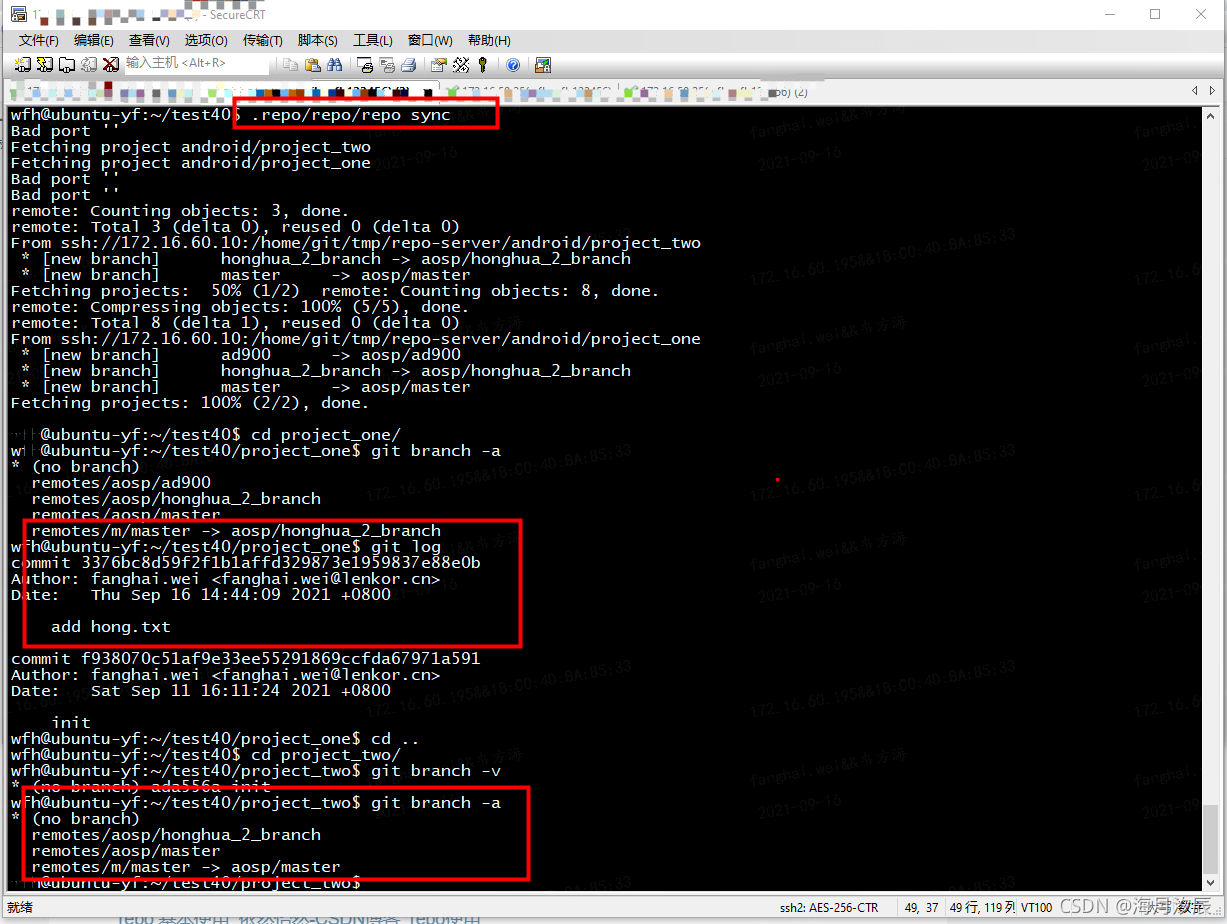The height and width of the screenshot is (924, 1227).
Task: Click the Connect toolbar icon
Action: (21, 65)
